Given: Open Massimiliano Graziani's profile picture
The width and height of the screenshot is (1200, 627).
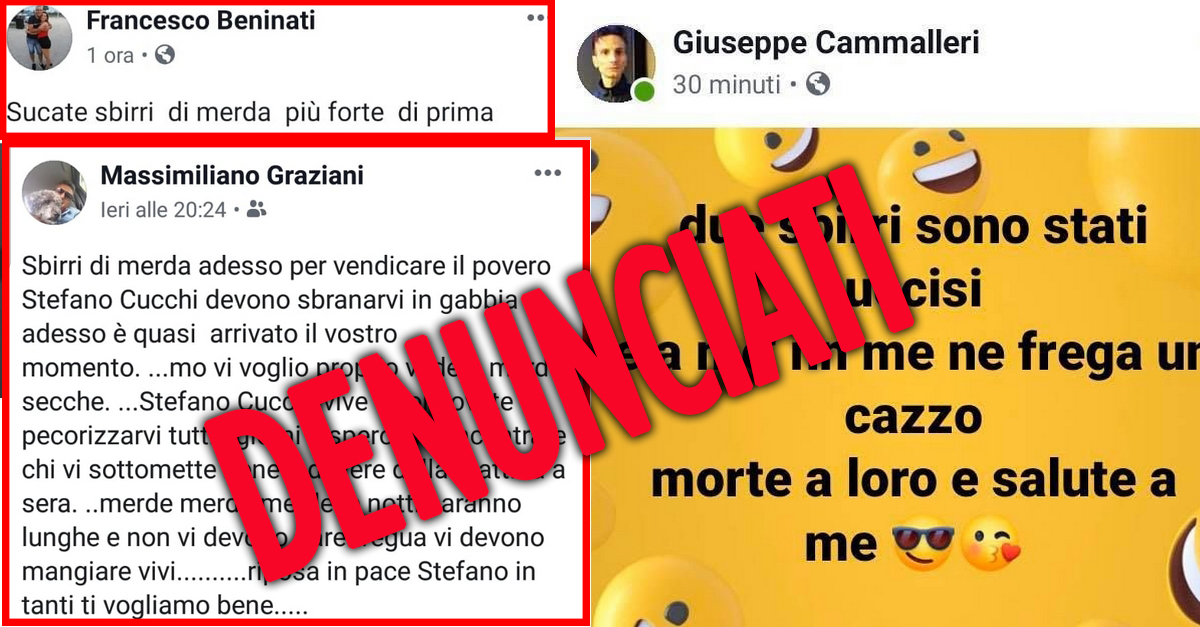Looking at the screenshot, I should [x=54, y=192].
